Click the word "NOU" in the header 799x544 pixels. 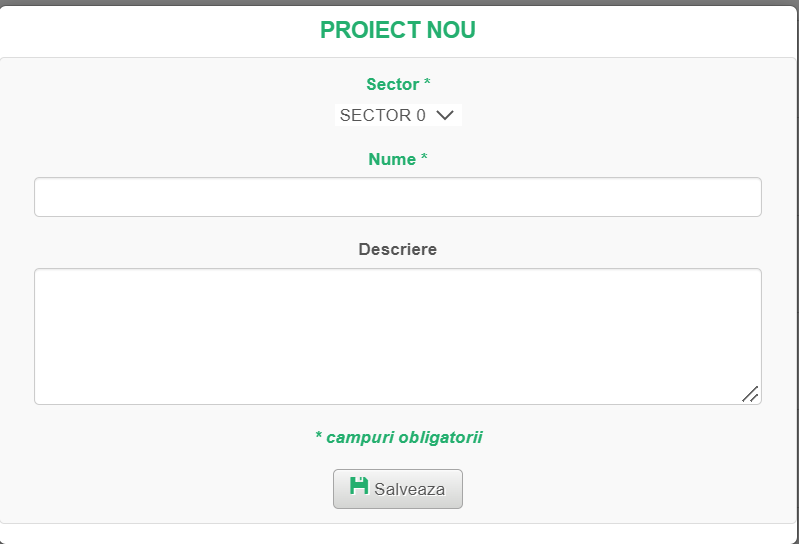pos(451,30)
